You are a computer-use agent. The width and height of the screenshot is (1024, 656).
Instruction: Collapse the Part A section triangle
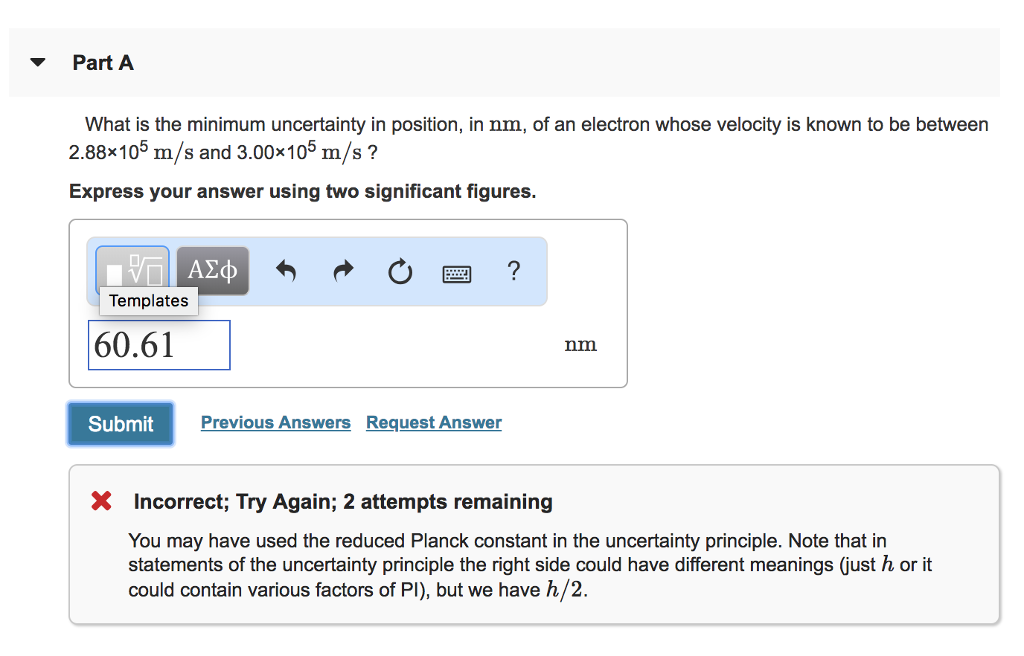tap(37, 61)
